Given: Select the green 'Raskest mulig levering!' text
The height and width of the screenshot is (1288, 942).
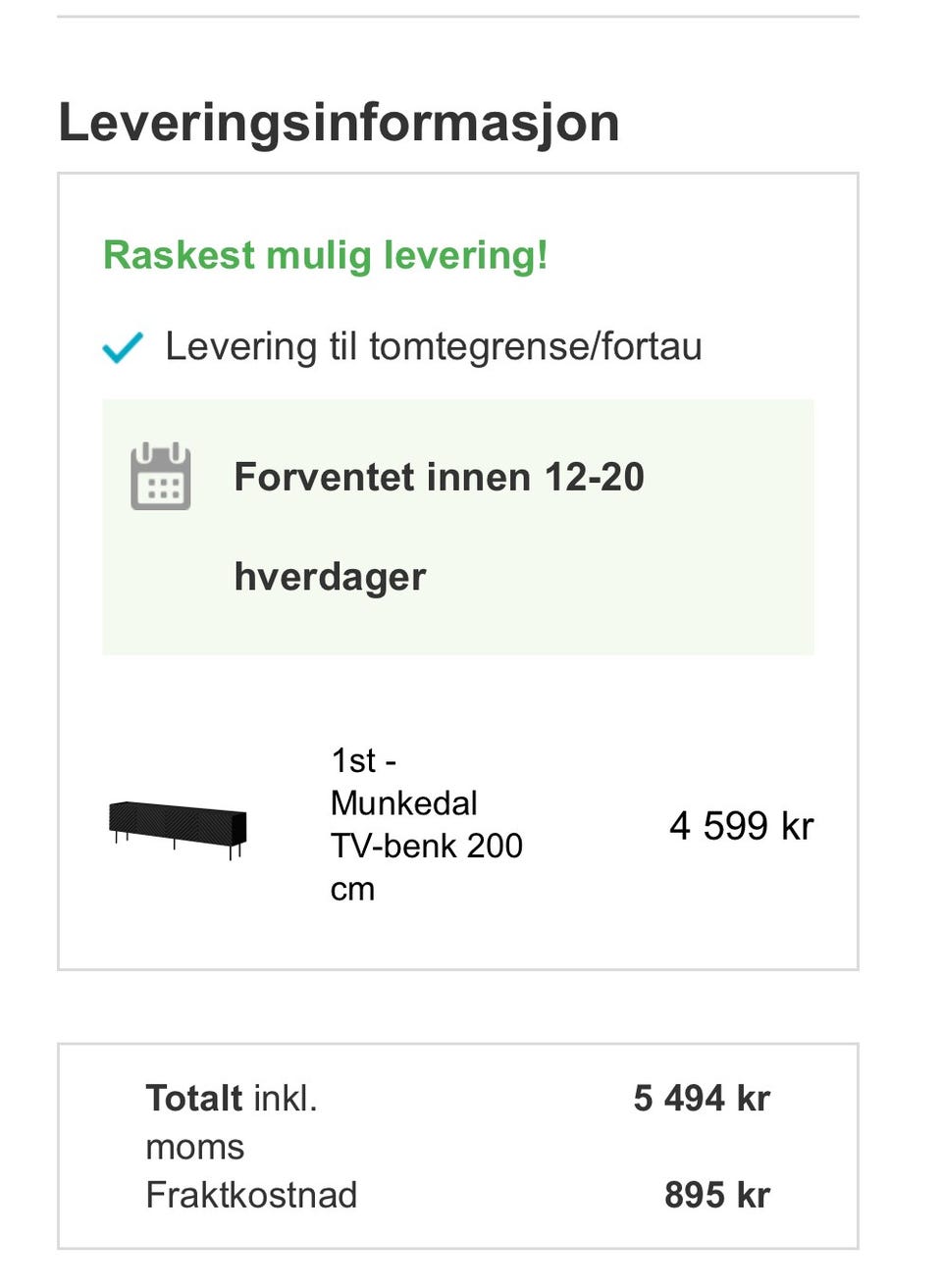Looking at the screenshot, I should 325,255.
